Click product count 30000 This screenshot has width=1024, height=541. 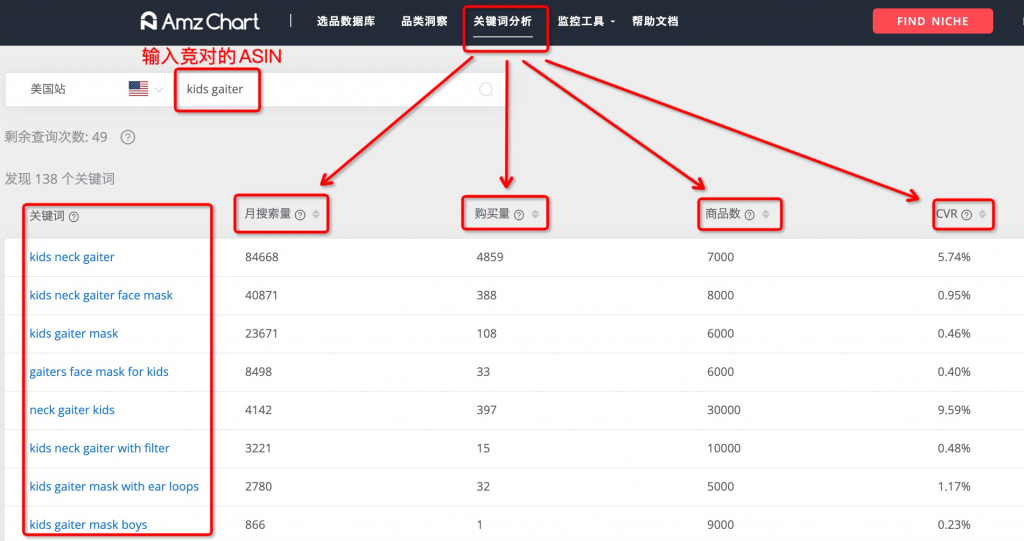724,410
